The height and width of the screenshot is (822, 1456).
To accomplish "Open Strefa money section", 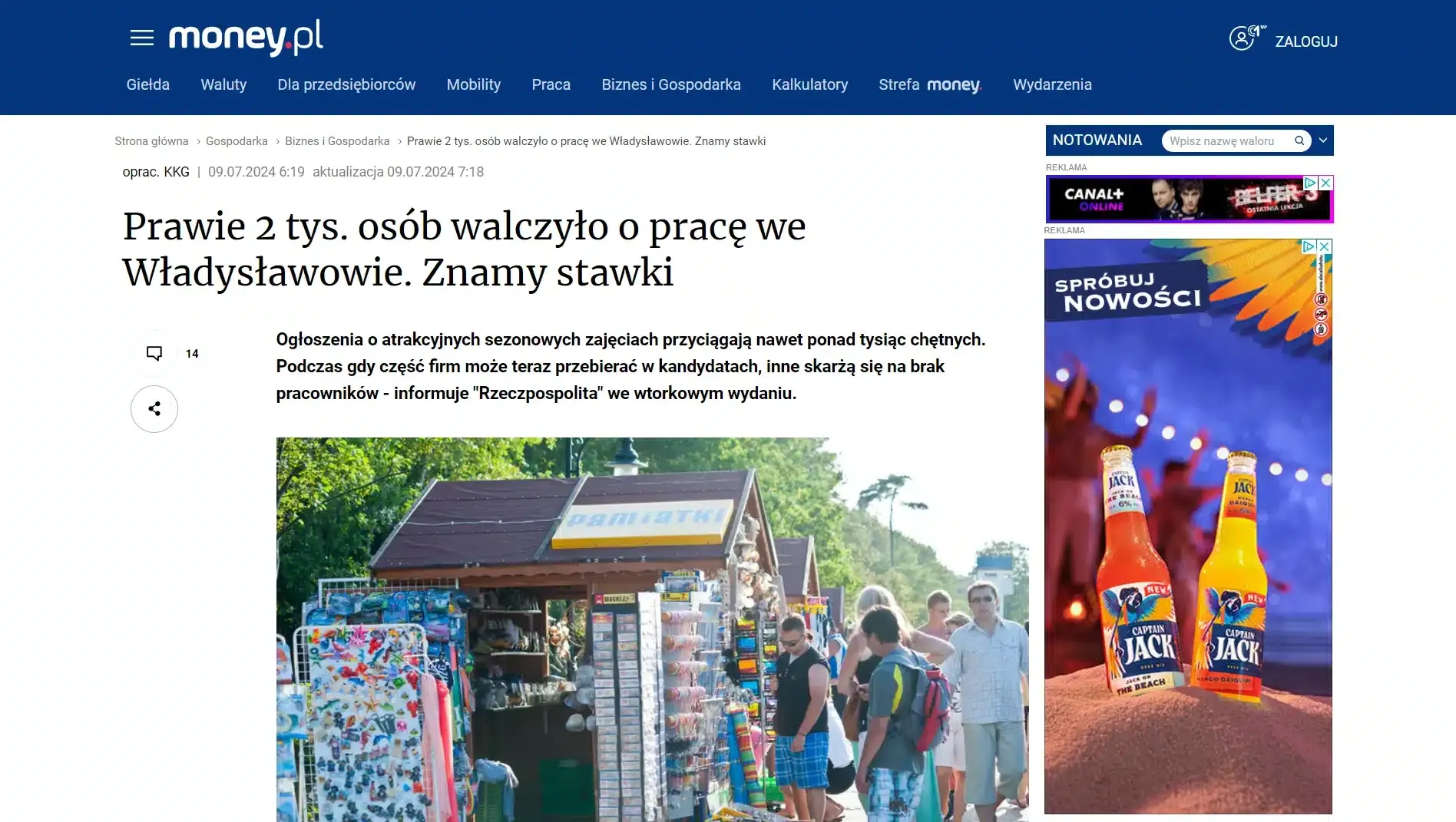I will pyautogui.click(x=931, y=84).
